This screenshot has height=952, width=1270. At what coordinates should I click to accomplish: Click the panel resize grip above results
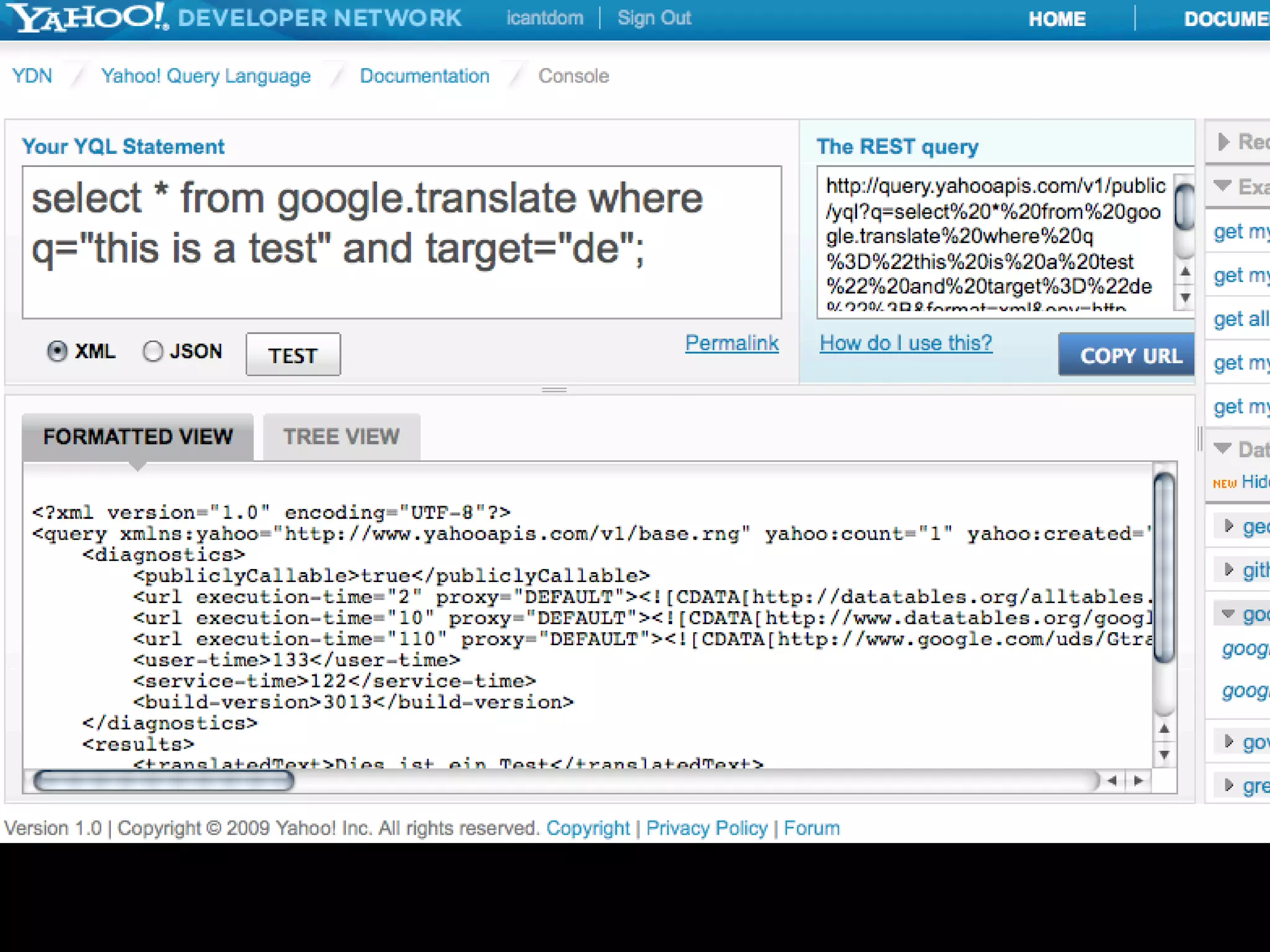point(554,390)
